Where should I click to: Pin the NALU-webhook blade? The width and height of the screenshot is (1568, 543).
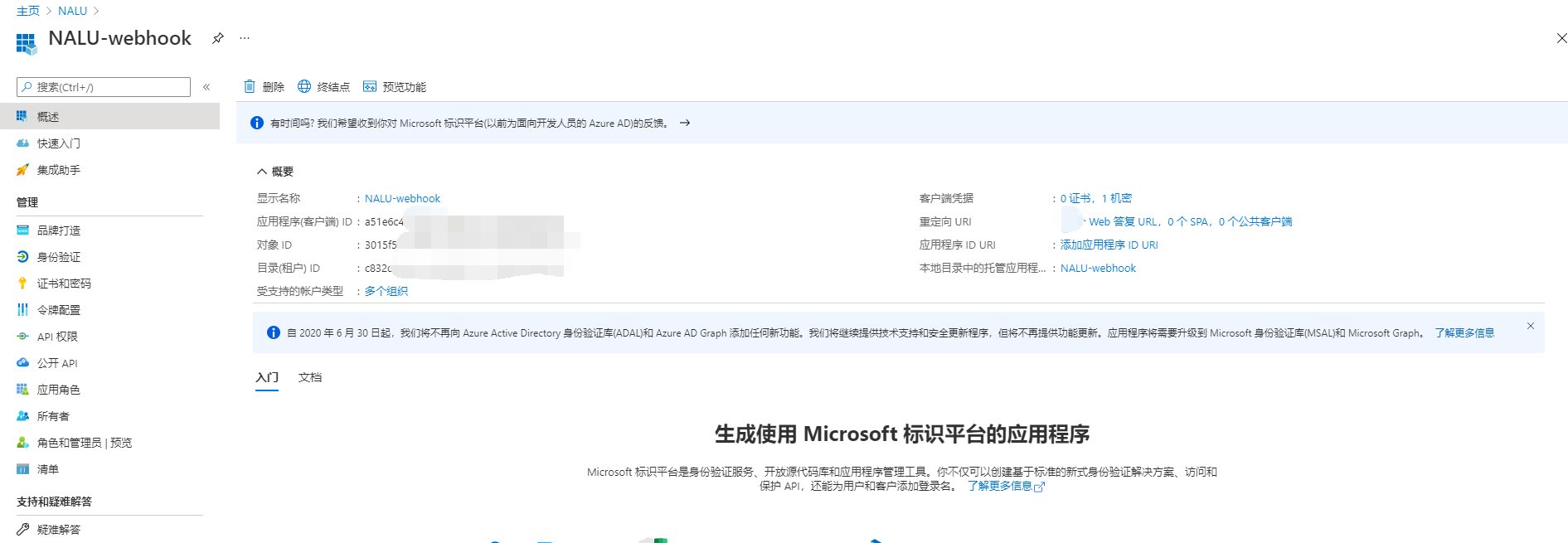(218, 38)
